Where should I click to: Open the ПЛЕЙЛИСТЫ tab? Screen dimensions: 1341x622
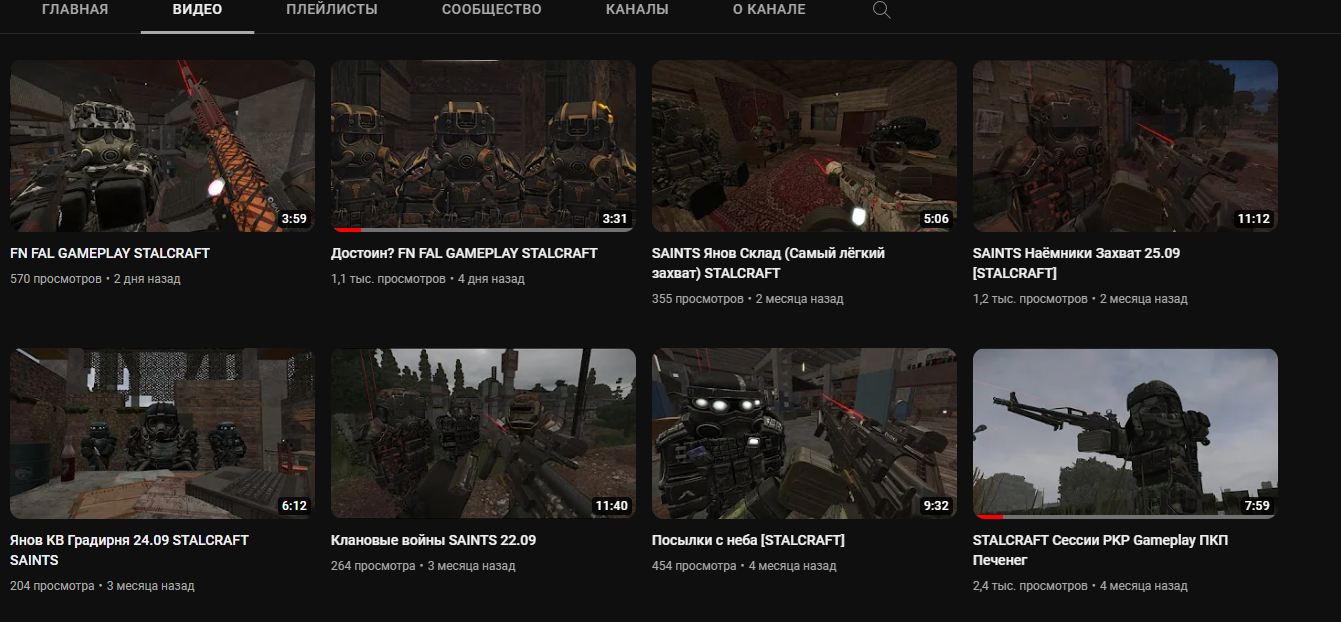(x=332, y=10)
